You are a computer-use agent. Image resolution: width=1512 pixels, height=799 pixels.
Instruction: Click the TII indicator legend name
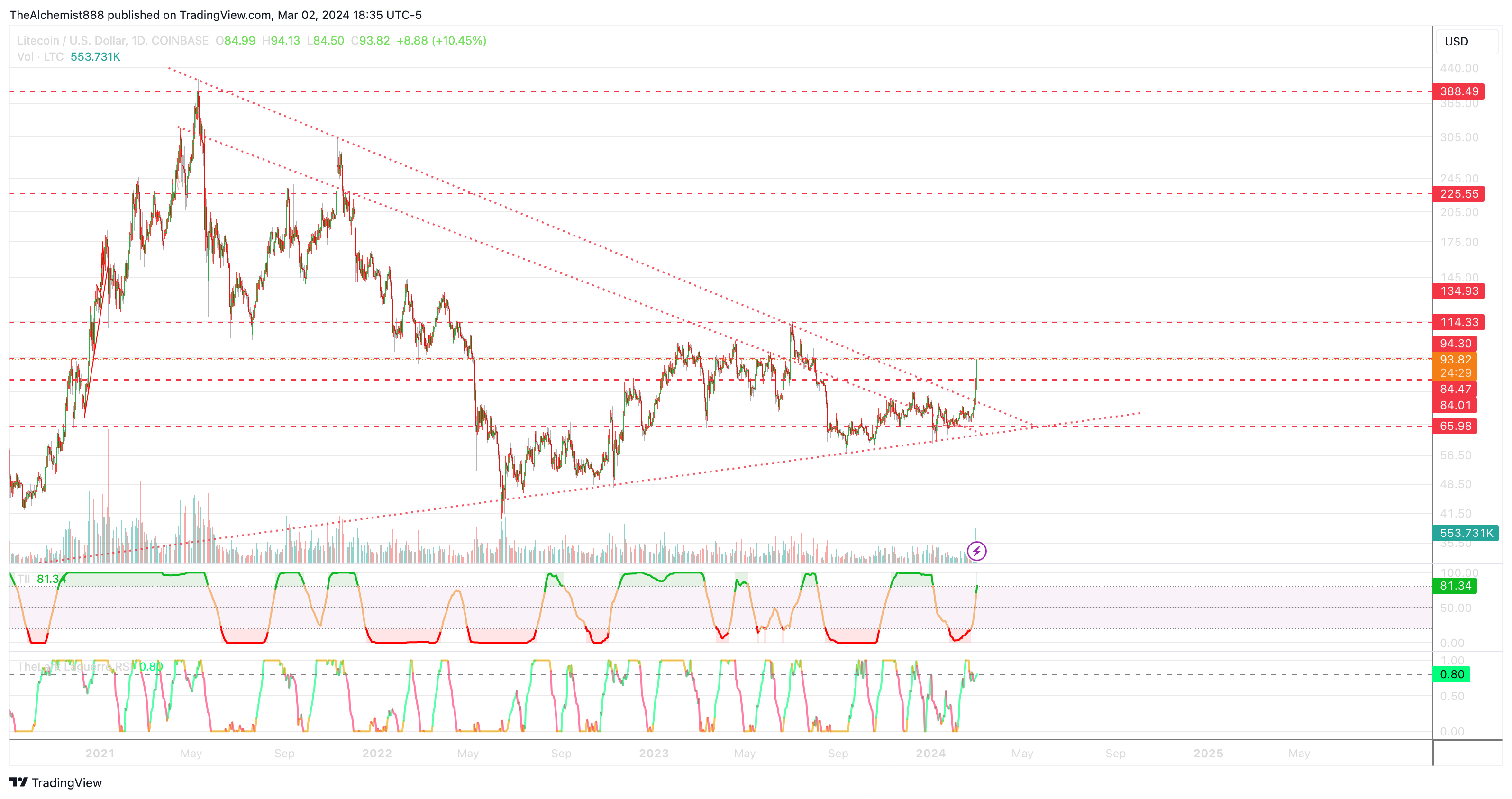click(24, 579)
